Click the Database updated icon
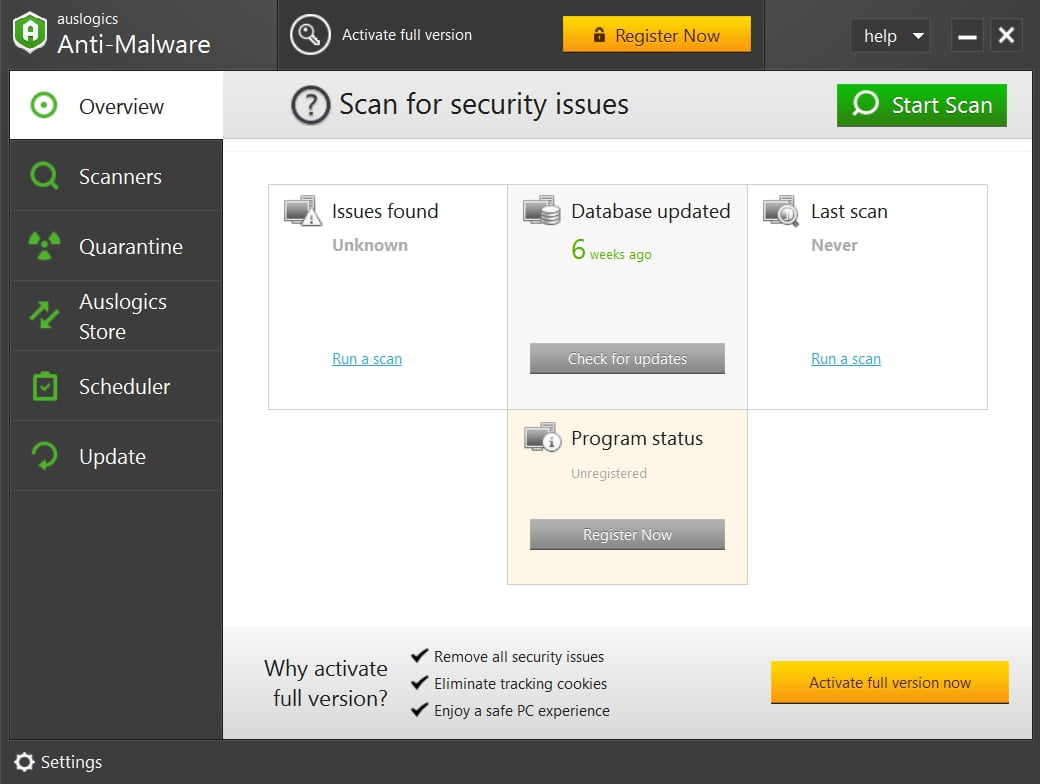This screenshot has height=784, width=1040. (542, 211)
